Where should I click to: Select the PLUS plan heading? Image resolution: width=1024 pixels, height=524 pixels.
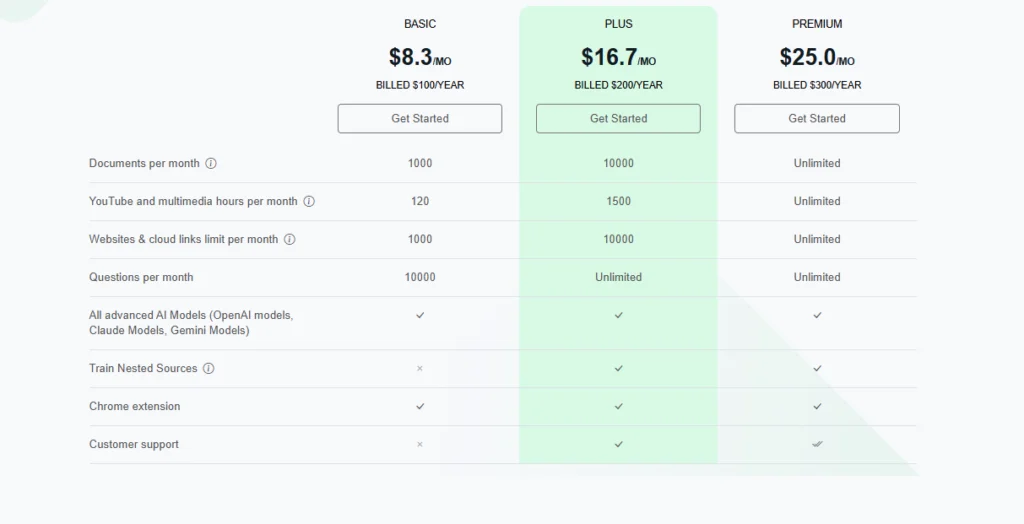pos(618,24)
